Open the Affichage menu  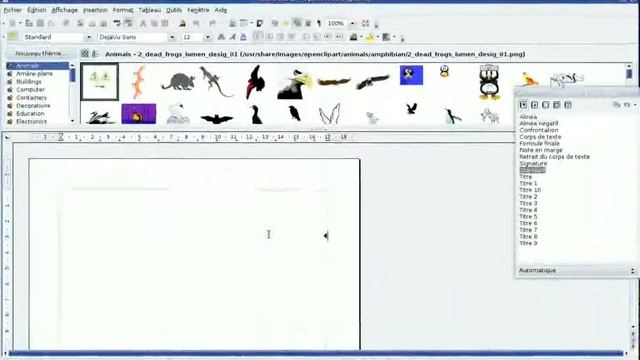click(x=64, y=10)
